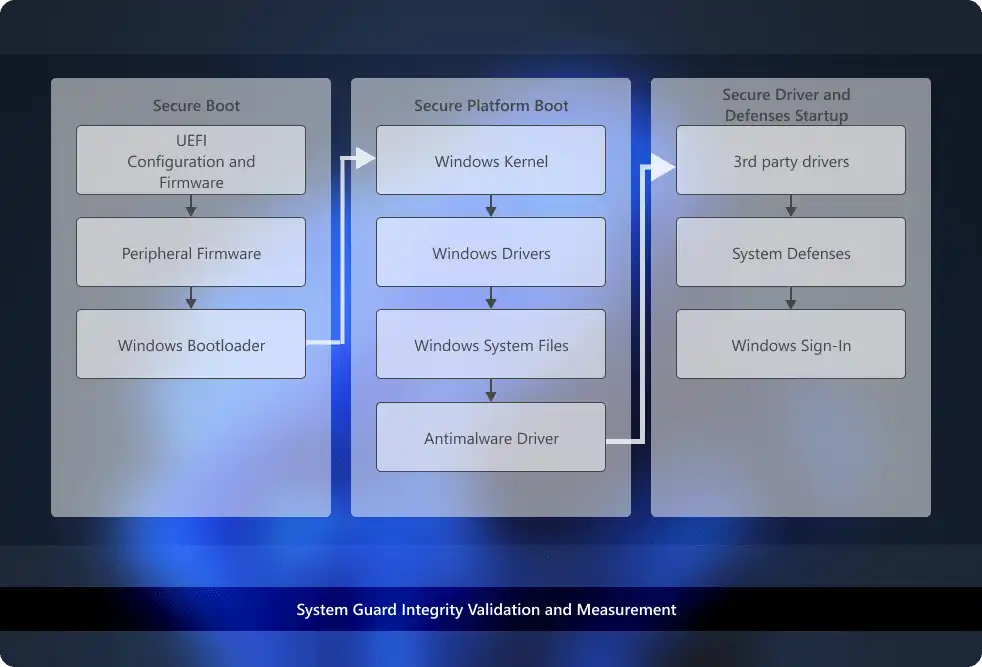Click Secure Driver and Defenses Startup heading
982x667 pixels.
(x=786, y=105)
